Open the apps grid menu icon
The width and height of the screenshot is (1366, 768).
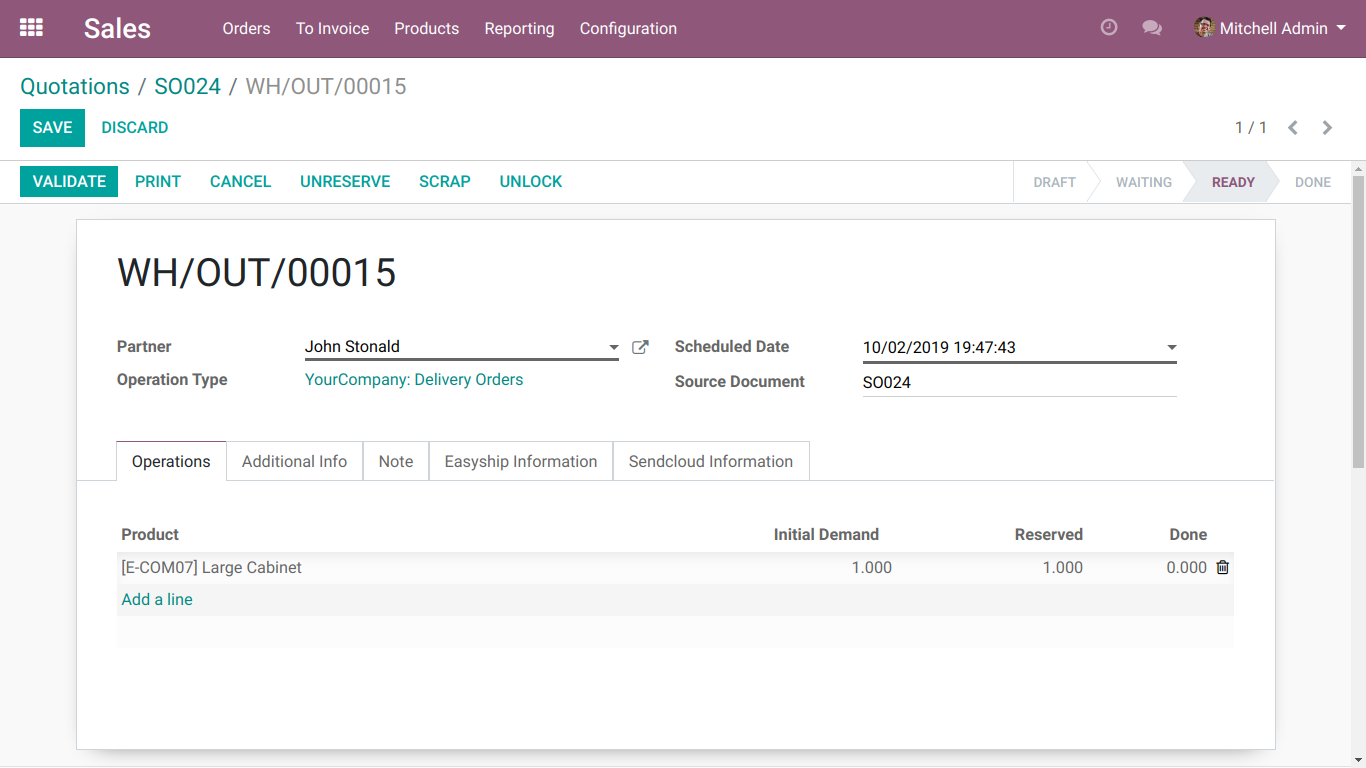[x=31, y=28]
